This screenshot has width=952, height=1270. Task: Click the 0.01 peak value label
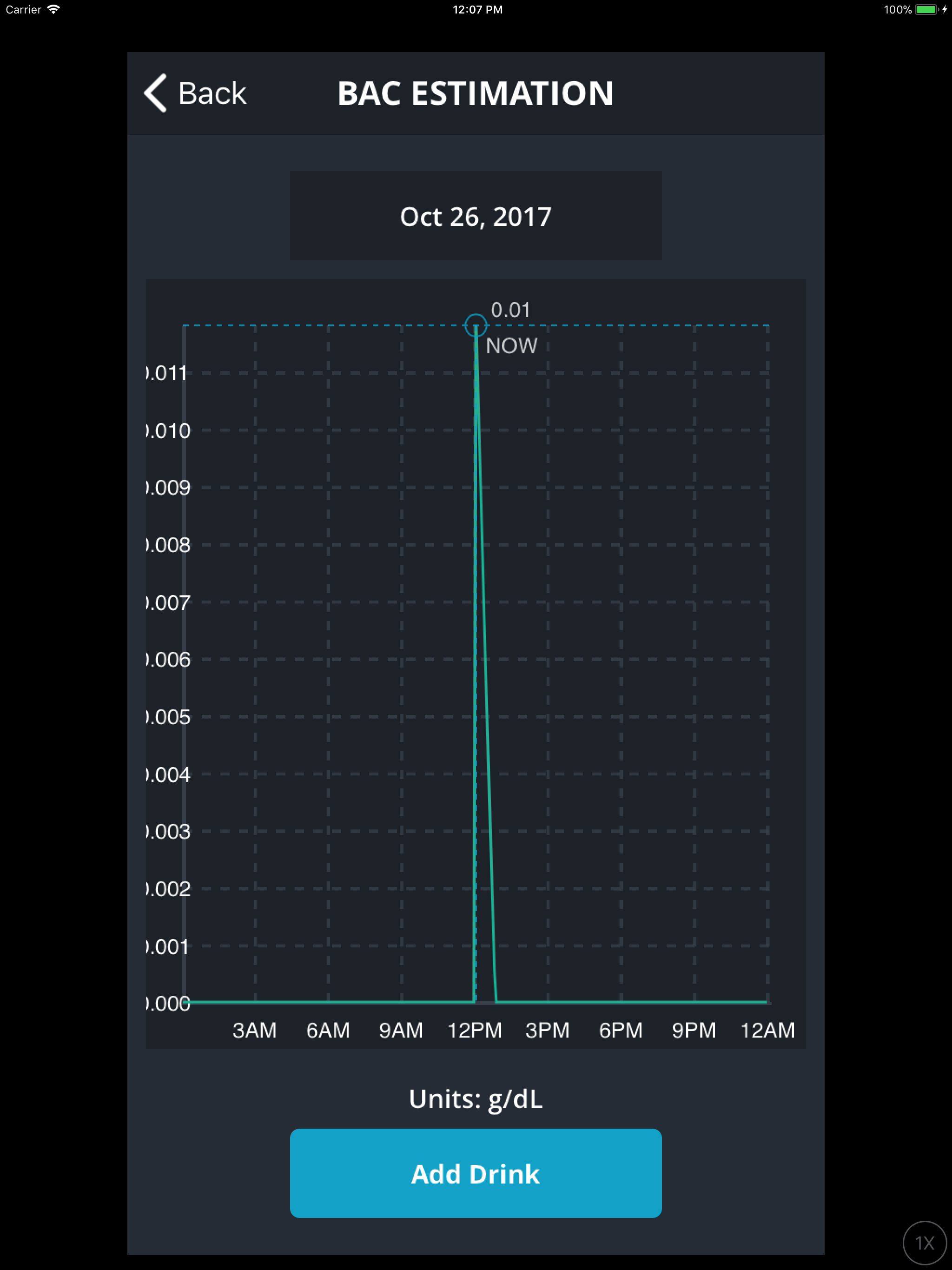click(x=510, y=310)
